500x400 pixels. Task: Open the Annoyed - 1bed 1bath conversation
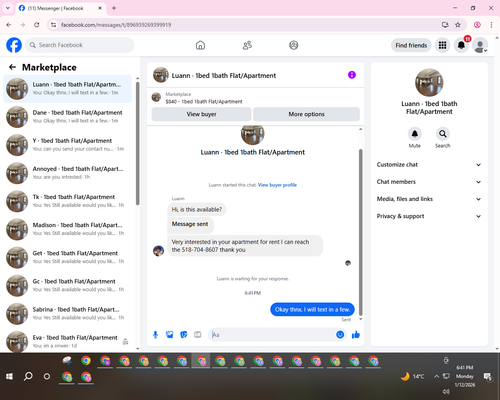68,173
